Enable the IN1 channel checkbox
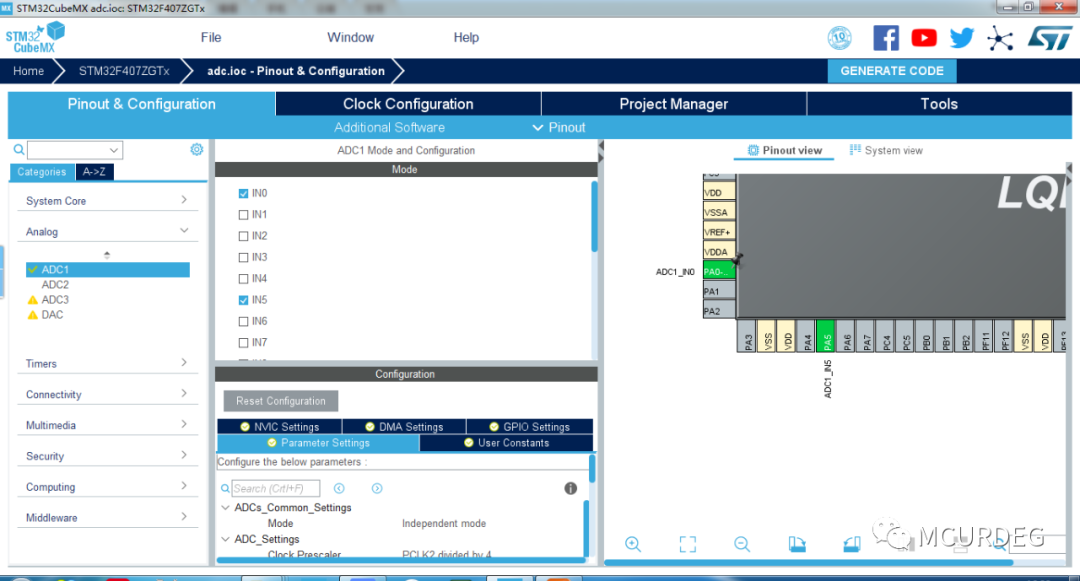 tap(243, 215)
